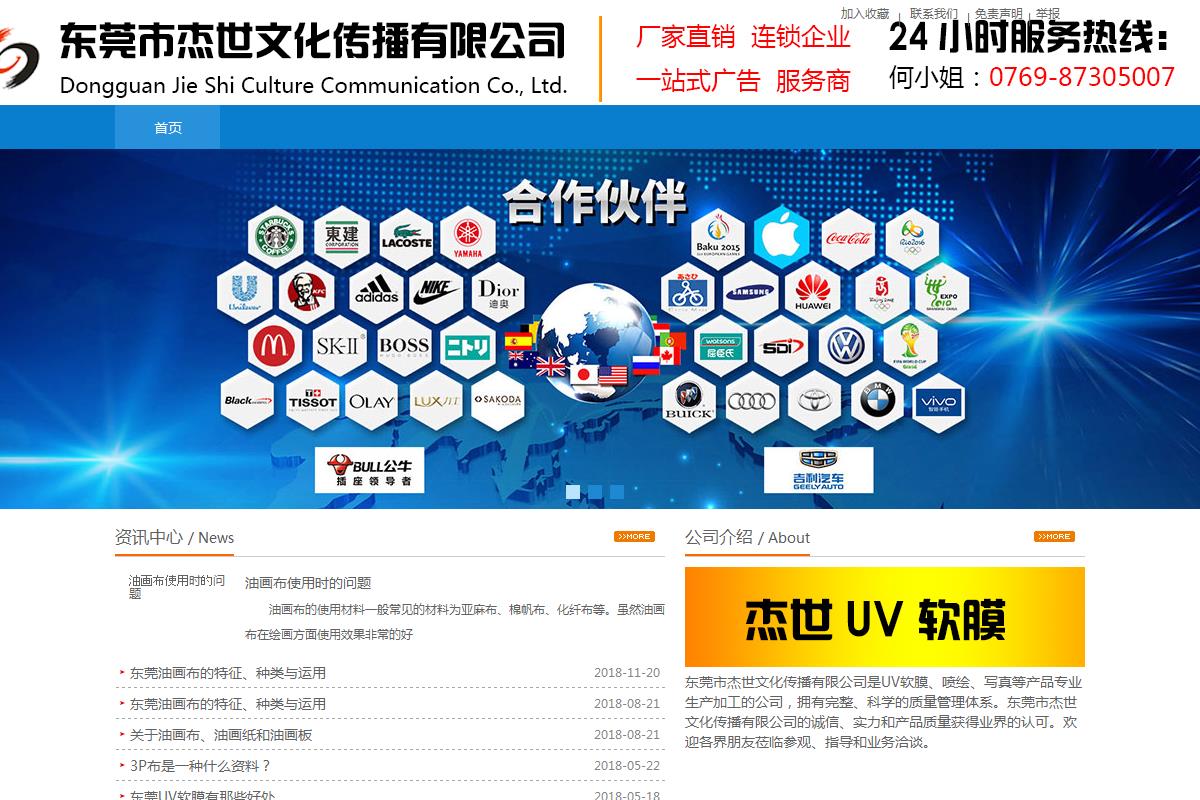
Task: Click the BOSS logo in banner
Action: [404, 346]
